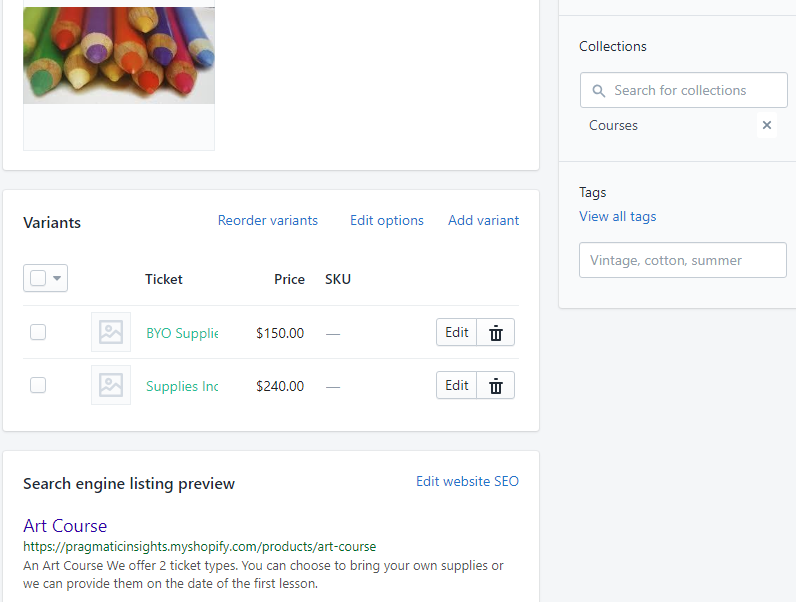Toggle the select-all variants checkbox
796x602 pixels.
coord(38,278)
